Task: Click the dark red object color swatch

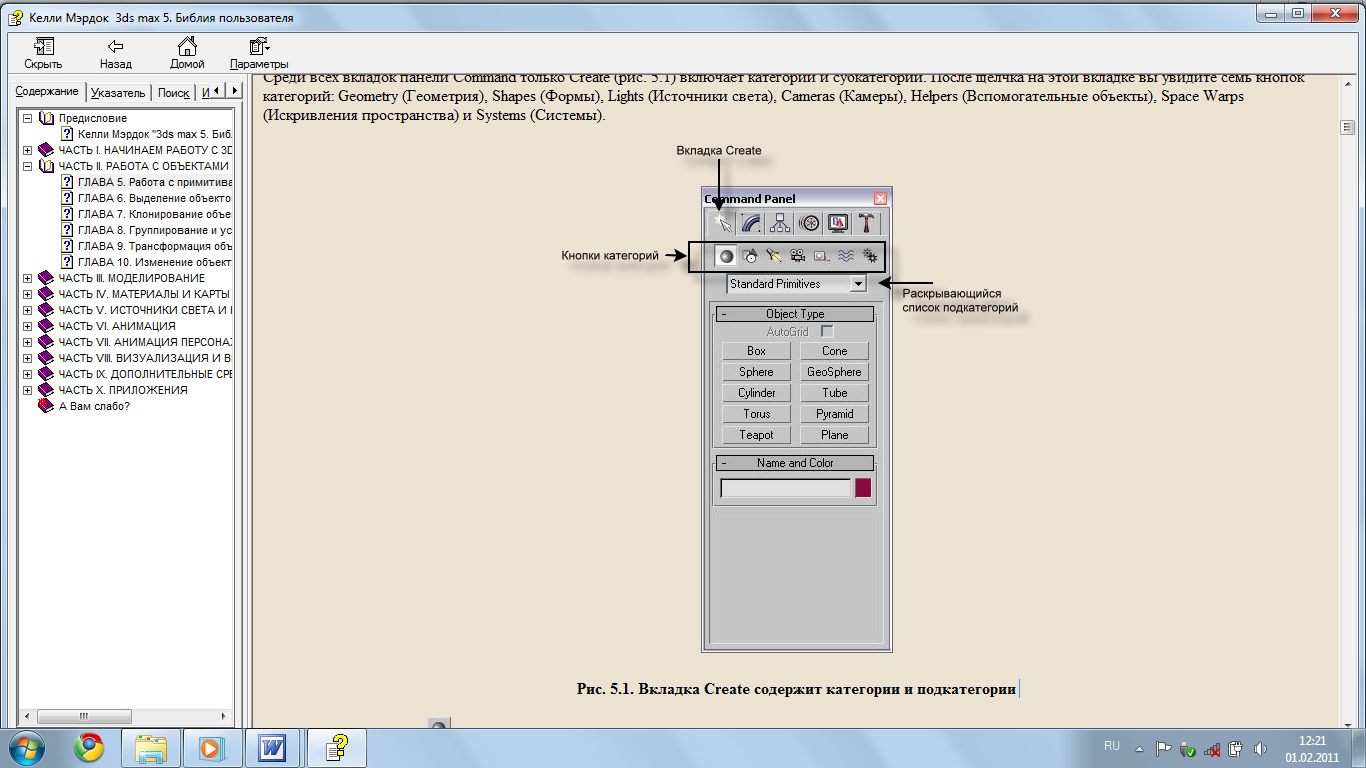Action: (863, 488)
